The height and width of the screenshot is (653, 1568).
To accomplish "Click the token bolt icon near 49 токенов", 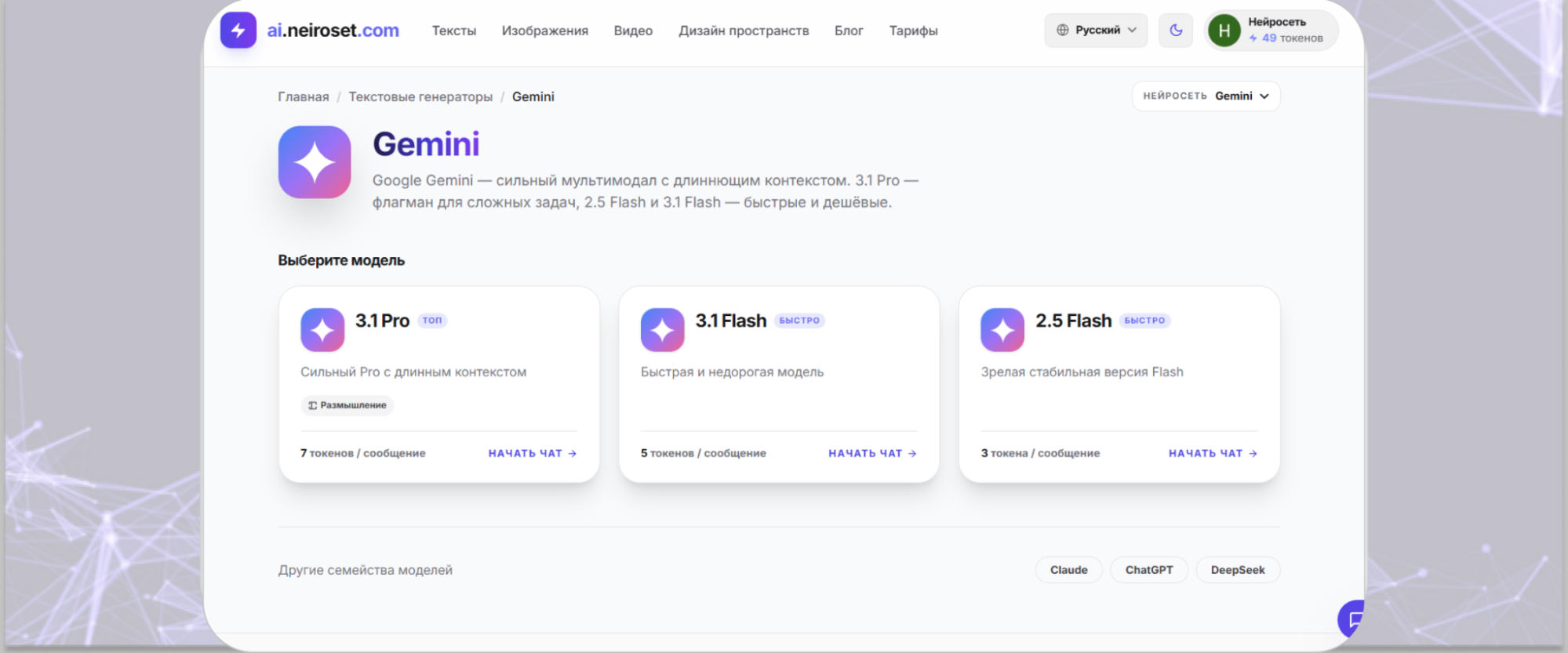I will click(x=1253, y=38).
